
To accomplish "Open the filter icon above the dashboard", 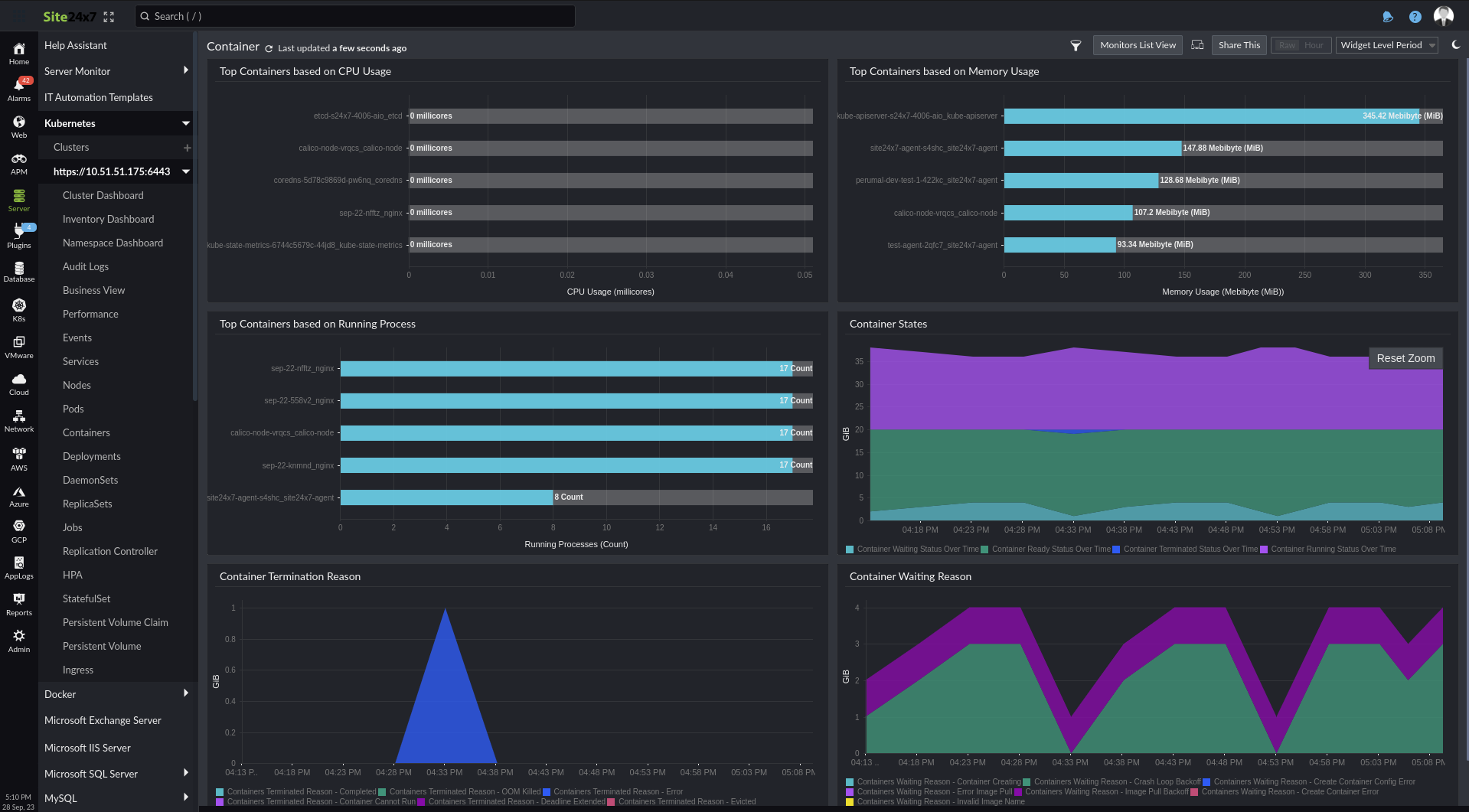I will 1075,45.
